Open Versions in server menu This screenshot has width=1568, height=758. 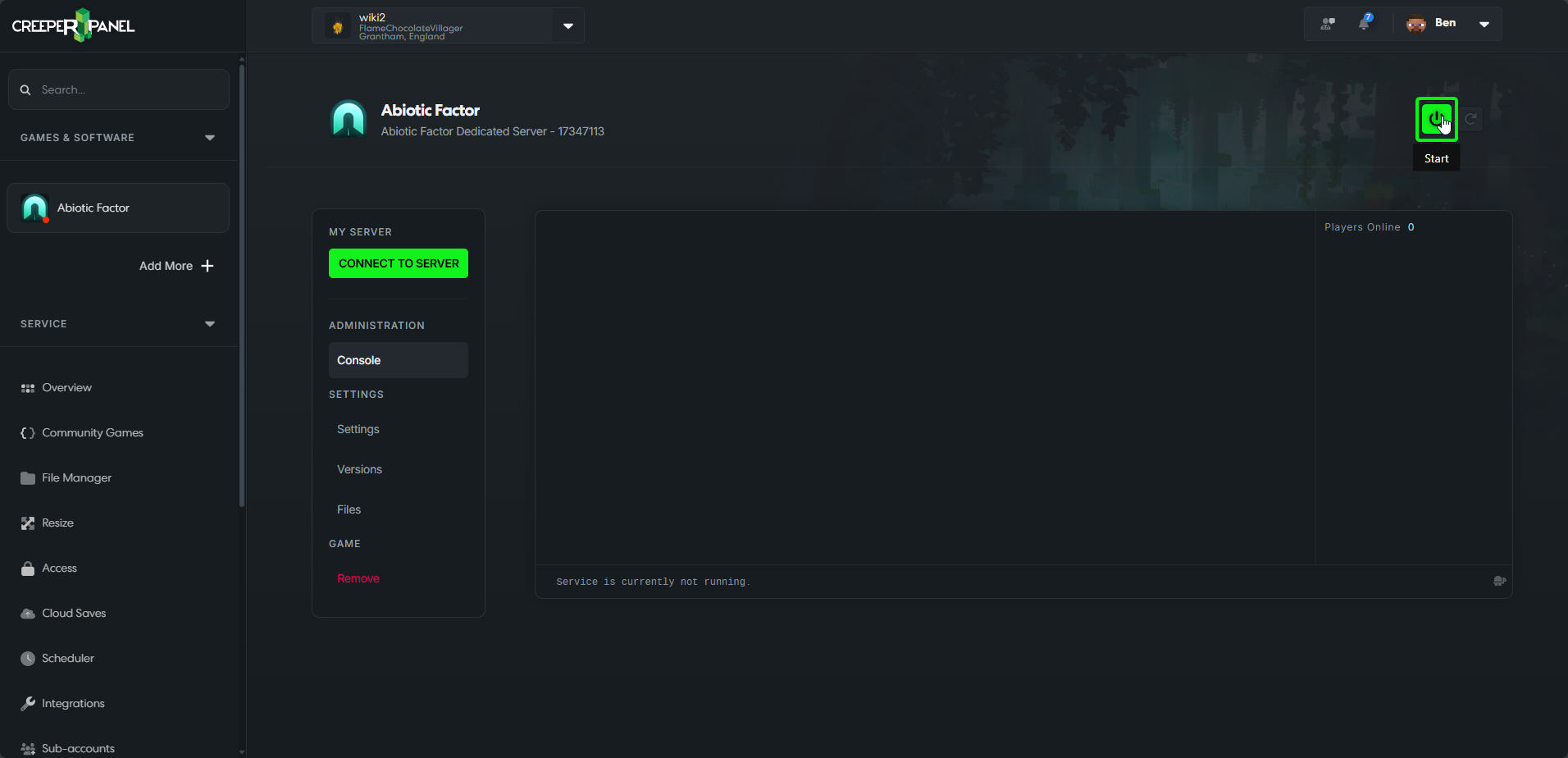click(359, 469)
